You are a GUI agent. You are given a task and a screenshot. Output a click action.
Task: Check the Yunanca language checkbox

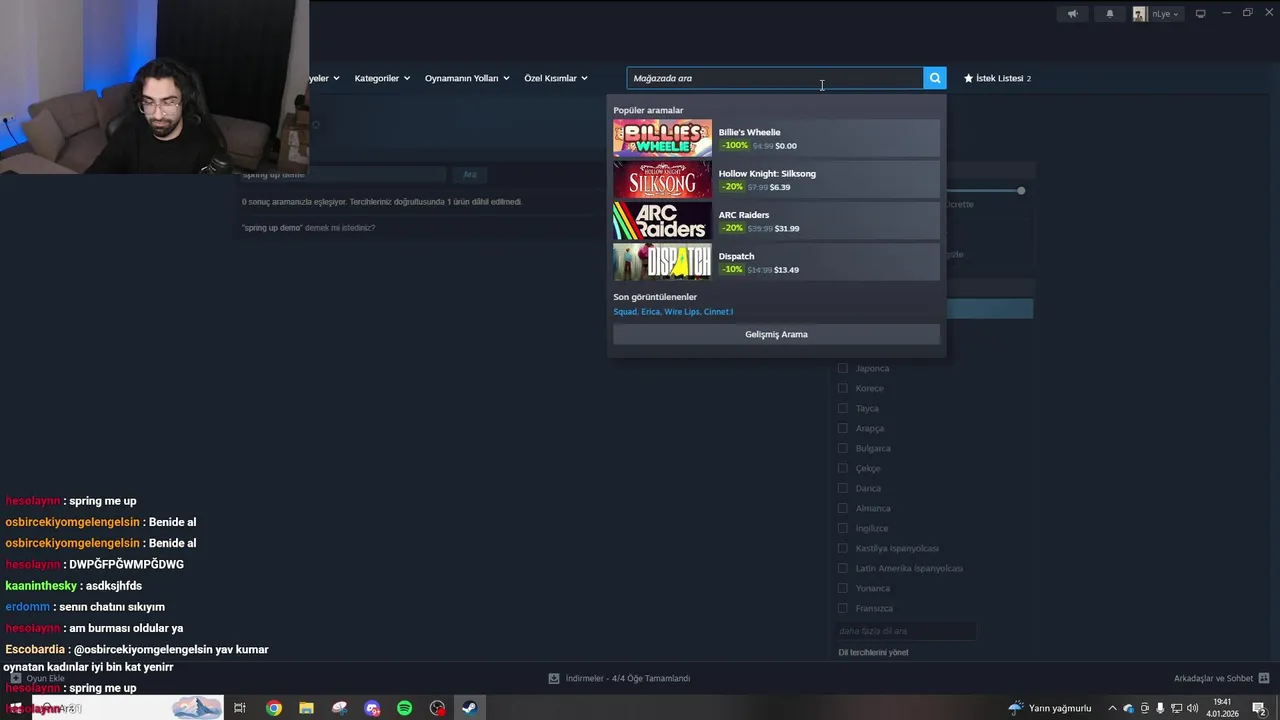pyautogui.click(x=842, y=588)
